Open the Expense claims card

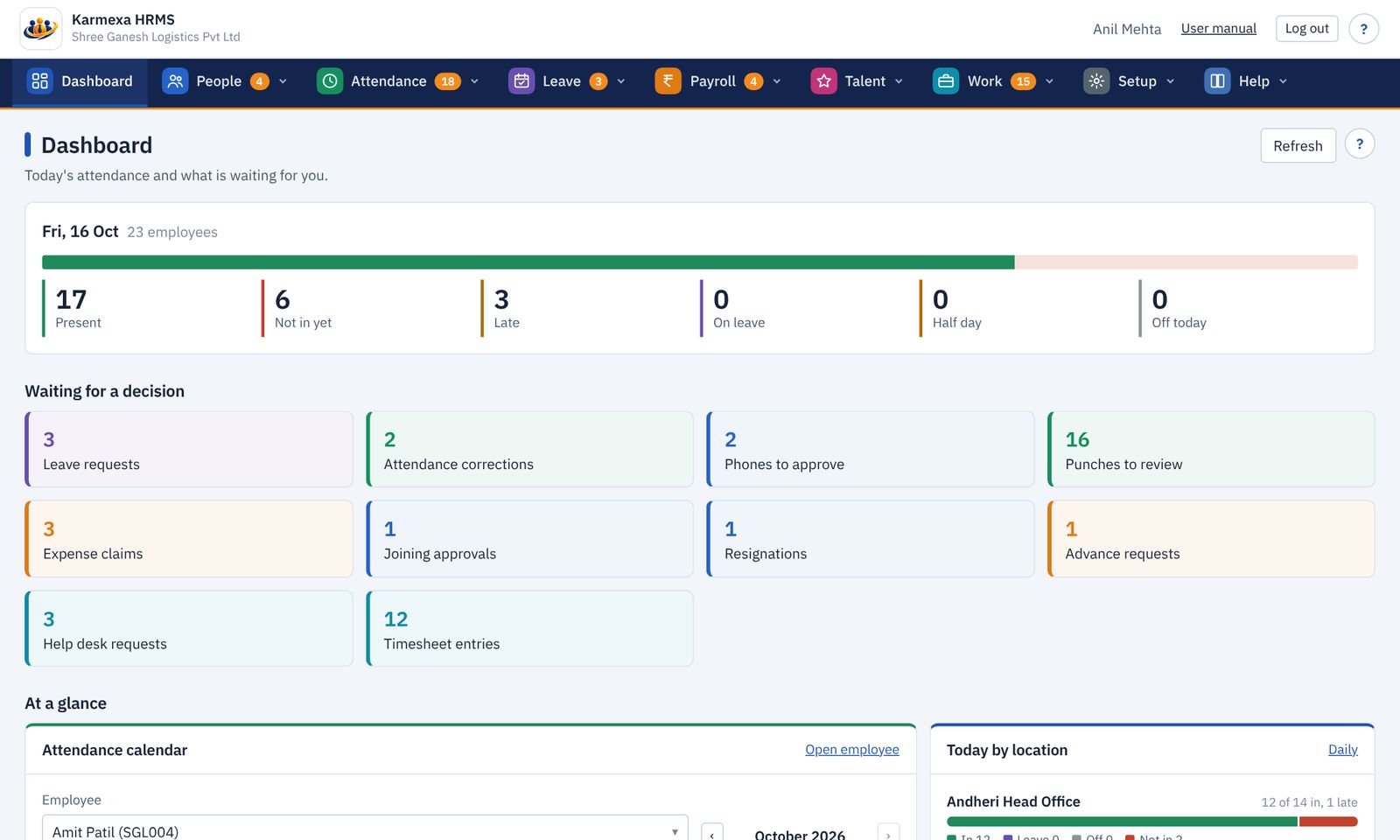point(189,539)
